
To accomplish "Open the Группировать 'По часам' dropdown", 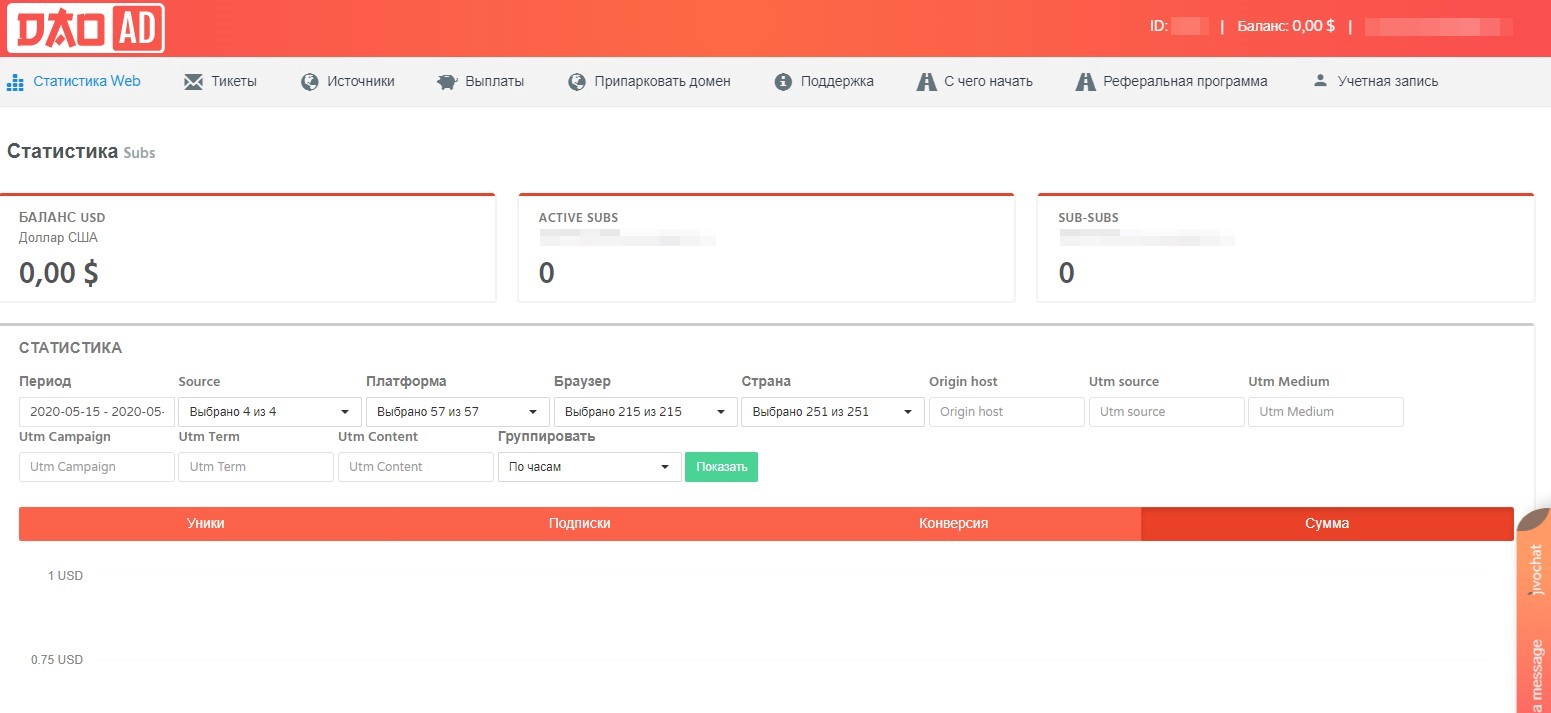I will pyautogui.click(x=589, y=467).
